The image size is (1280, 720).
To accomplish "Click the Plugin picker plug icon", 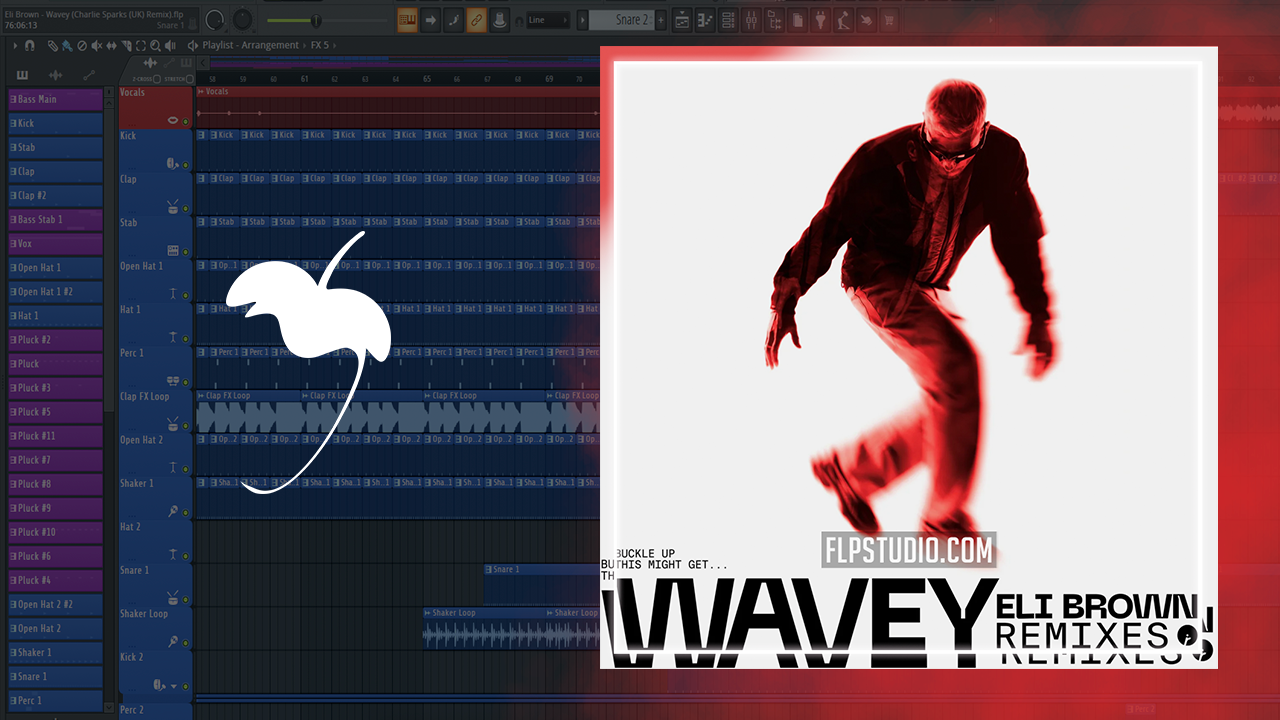I will click(x=820, y=20).
